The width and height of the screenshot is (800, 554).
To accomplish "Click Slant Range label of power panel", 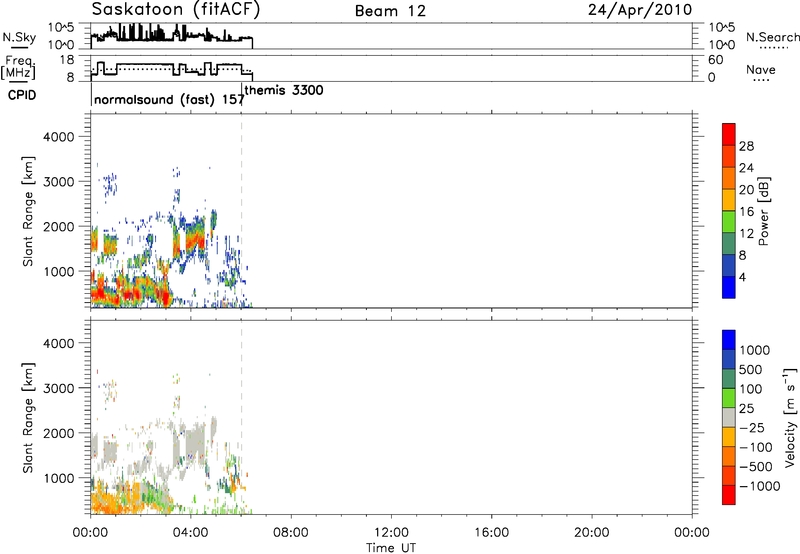I will (x=28, y=211).
